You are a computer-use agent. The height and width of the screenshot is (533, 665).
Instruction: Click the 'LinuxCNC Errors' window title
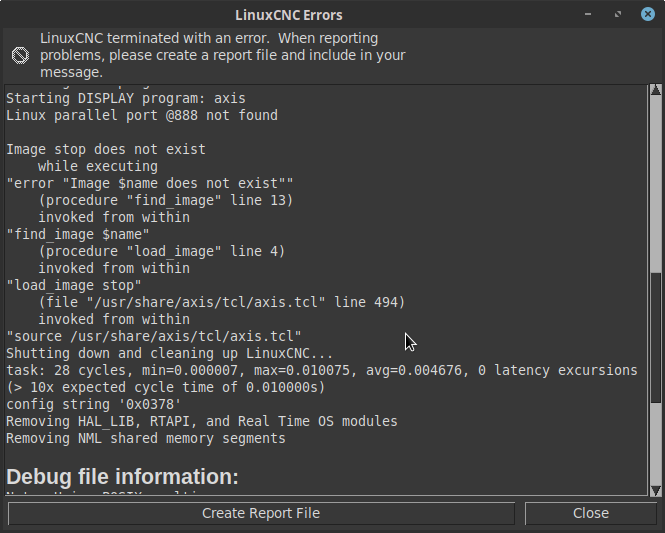tap(289, 15)
